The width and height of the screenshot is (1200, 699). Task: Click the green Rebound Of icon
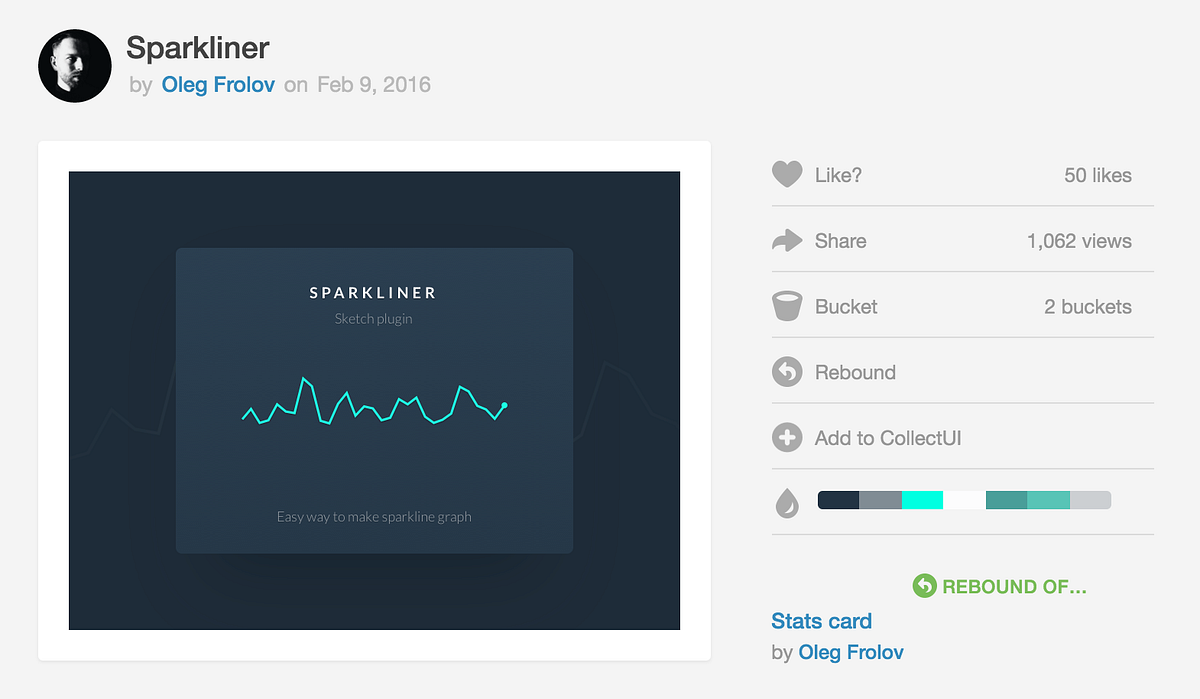coord(924,586)
